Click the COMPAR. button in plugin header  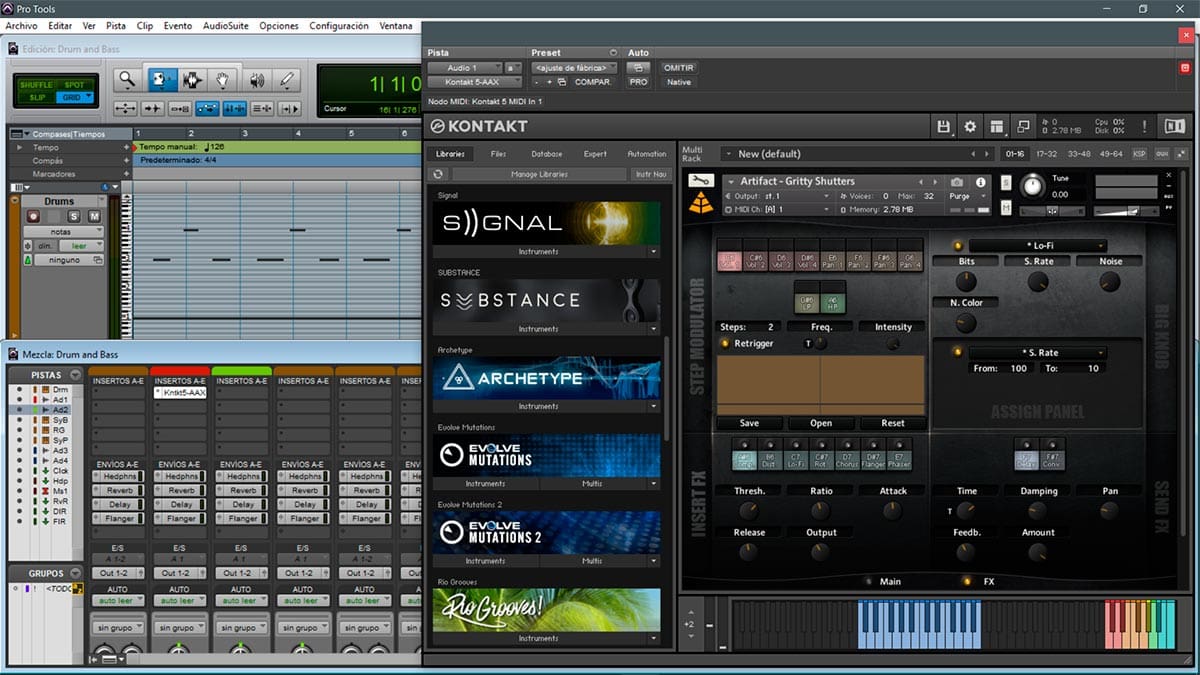592,82
